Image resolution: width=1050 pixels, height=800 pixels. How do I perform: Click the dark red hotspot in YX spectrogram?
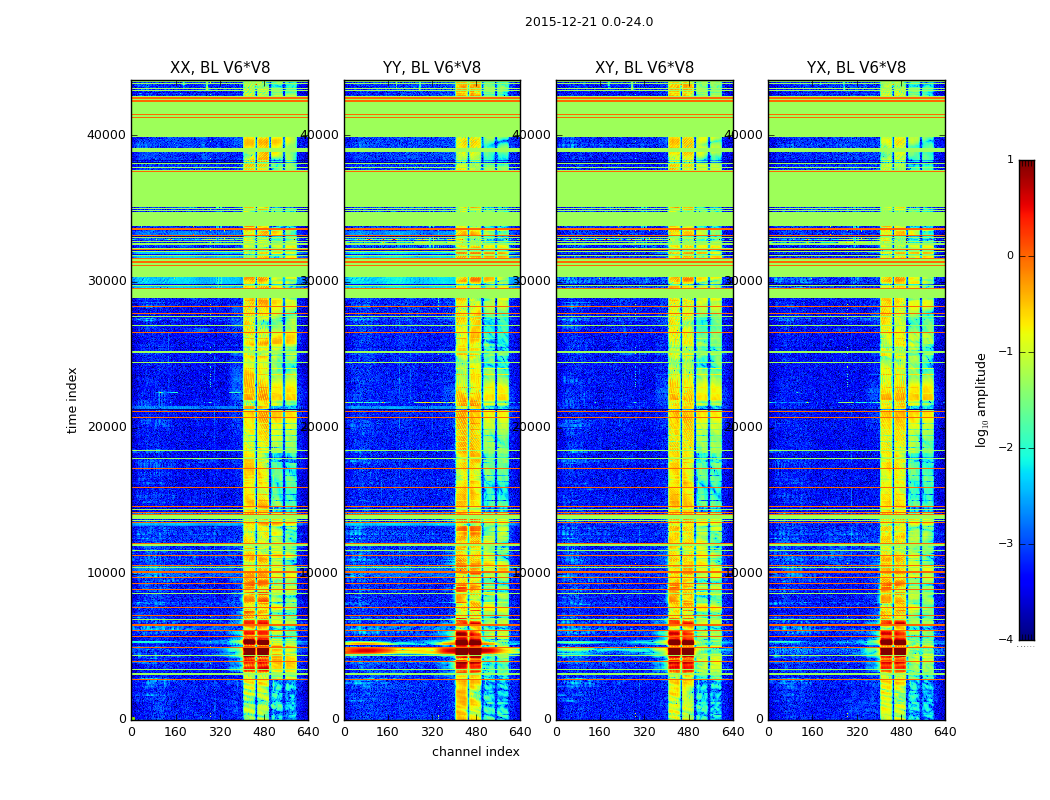tap(893, 647)
